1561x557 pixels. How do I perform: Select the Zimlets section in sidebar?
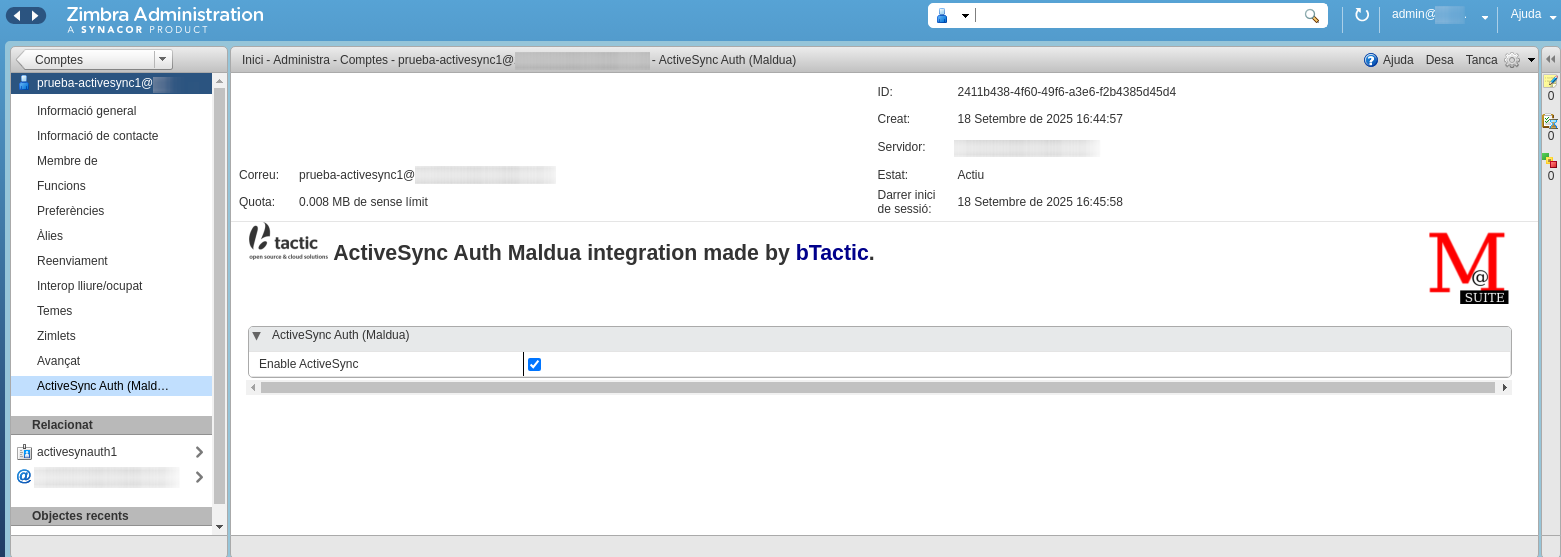(56, 336)
